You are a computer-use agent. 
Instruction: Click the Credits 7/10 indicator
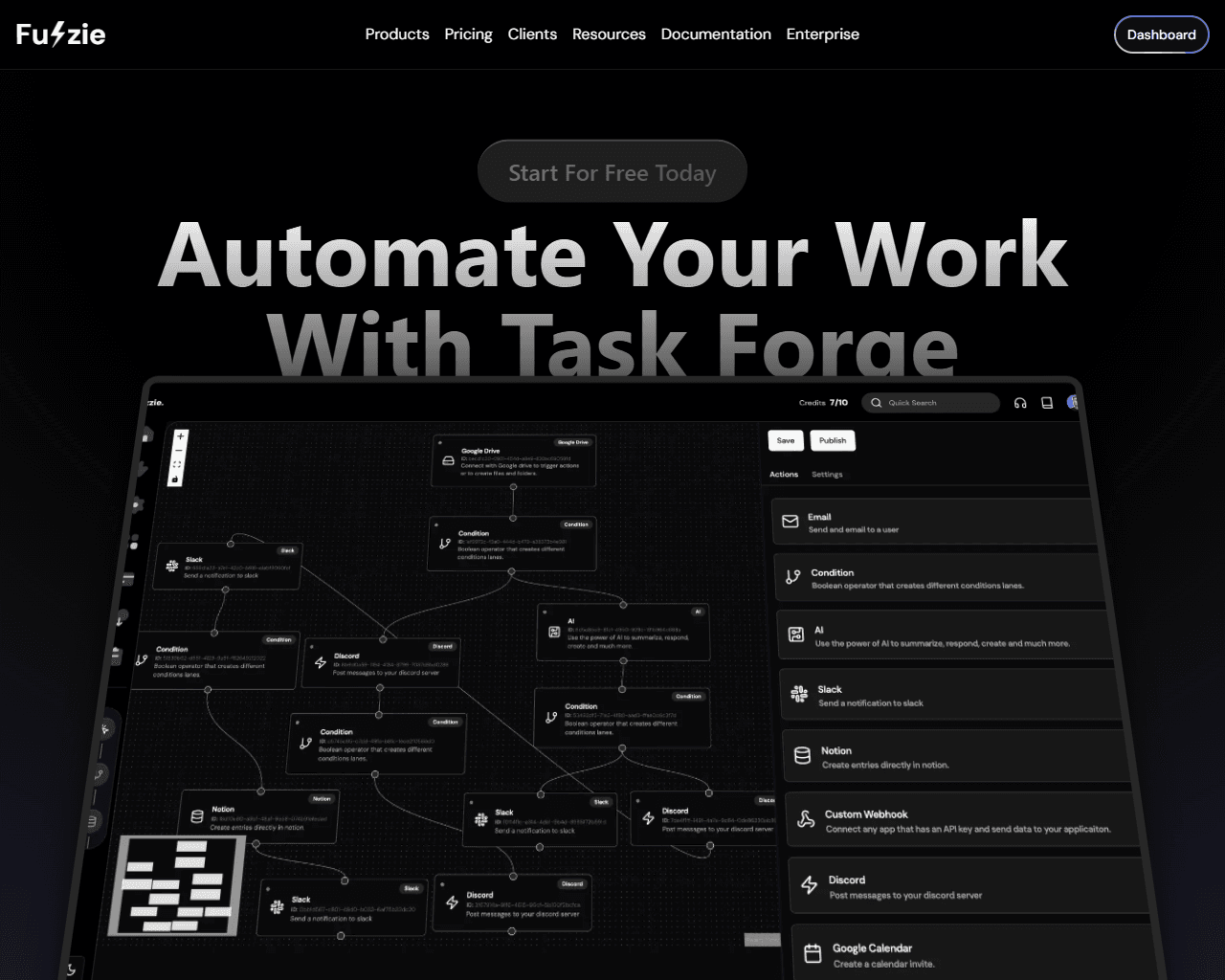(x=823, y=403)
